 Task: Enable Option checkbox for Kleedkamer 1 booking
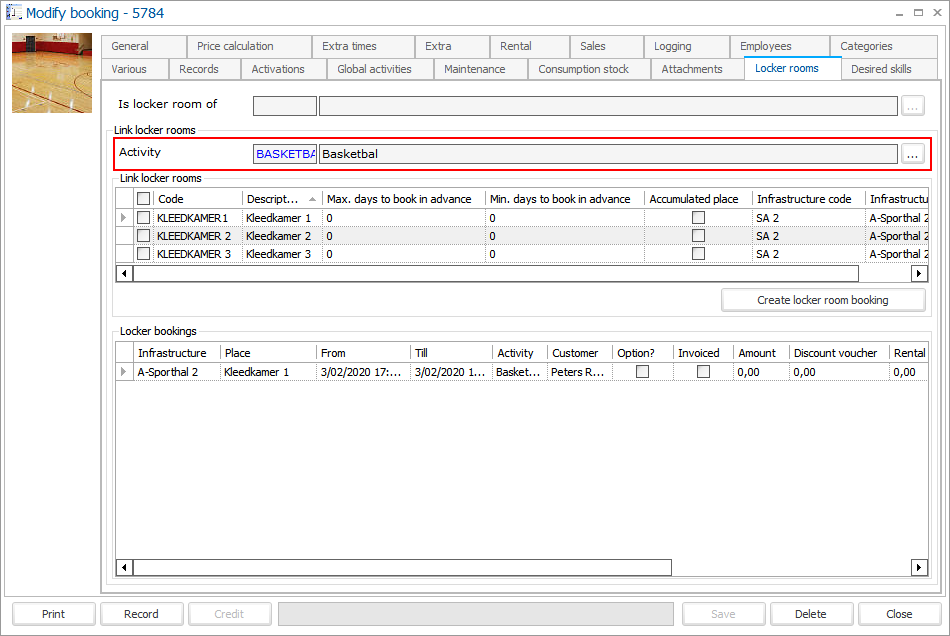(x=642, y=372)
